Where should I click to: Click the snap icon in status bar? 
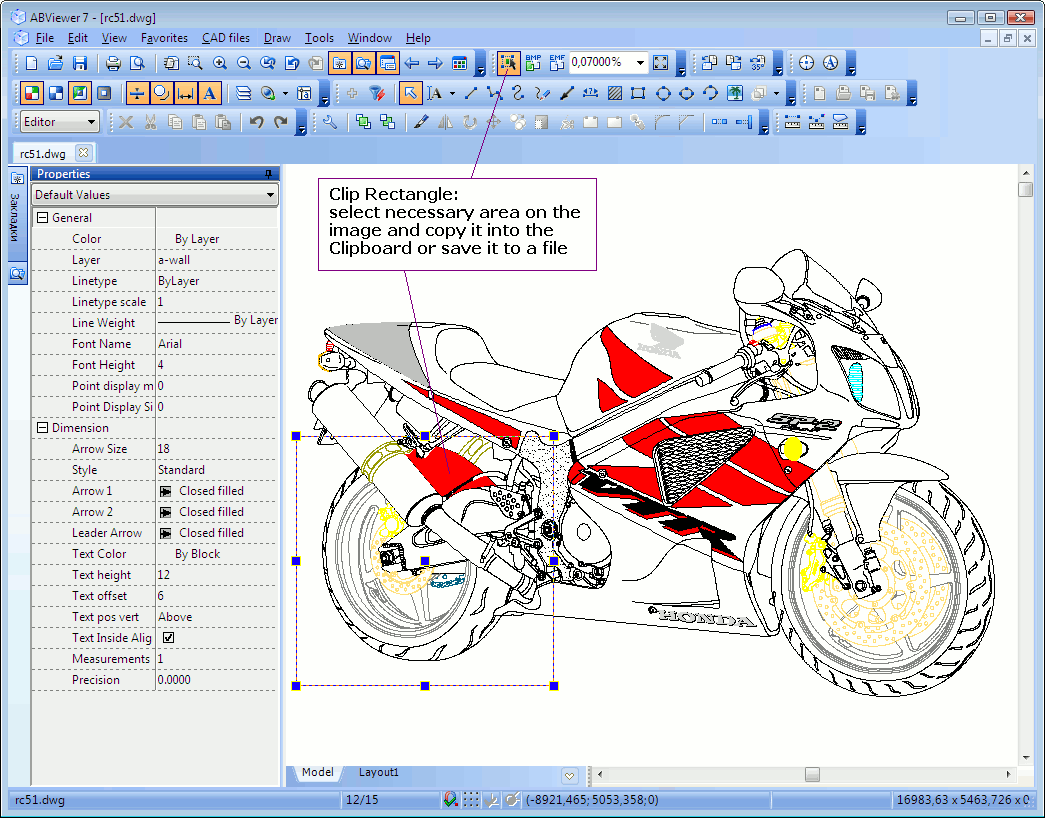point(451,799)
